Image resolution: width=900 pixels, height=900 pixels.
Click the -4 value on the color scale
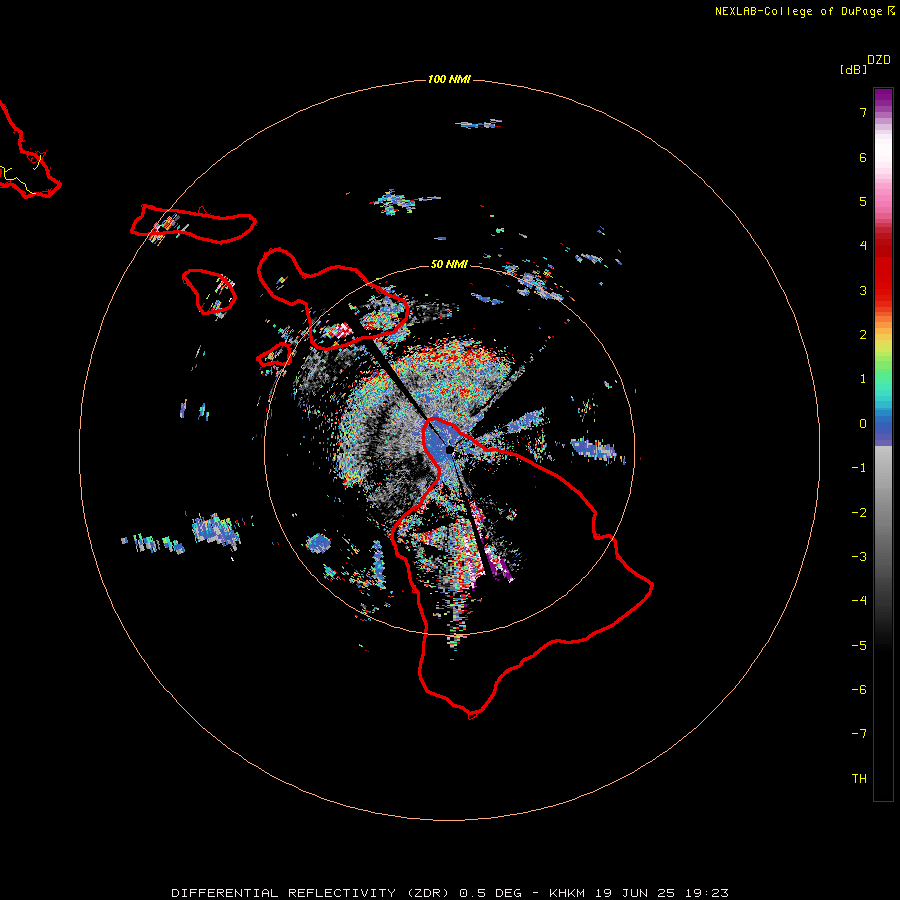point(859,600)
